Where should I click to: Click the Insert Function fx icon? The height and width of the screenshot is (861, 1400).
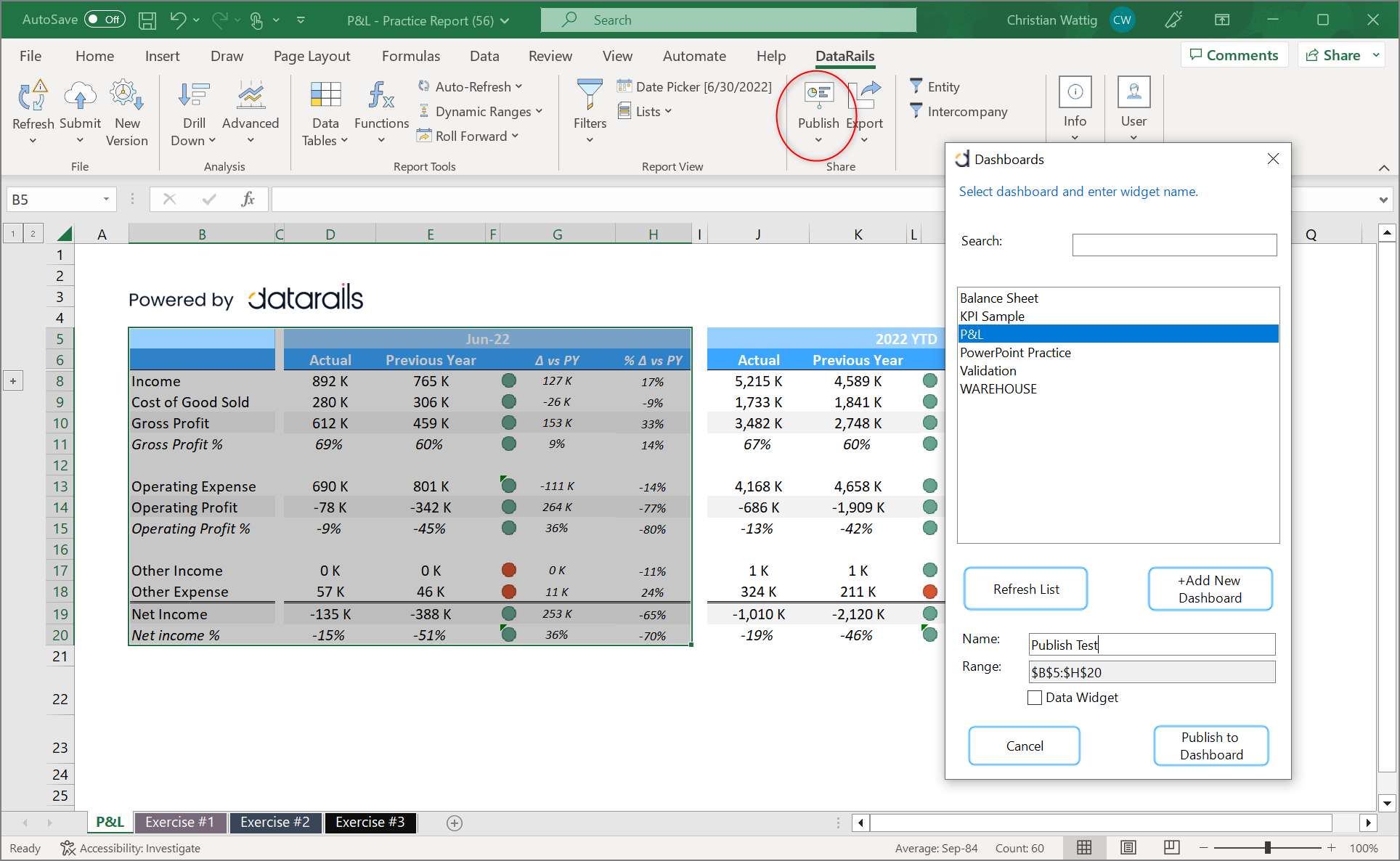coord(248,199)
